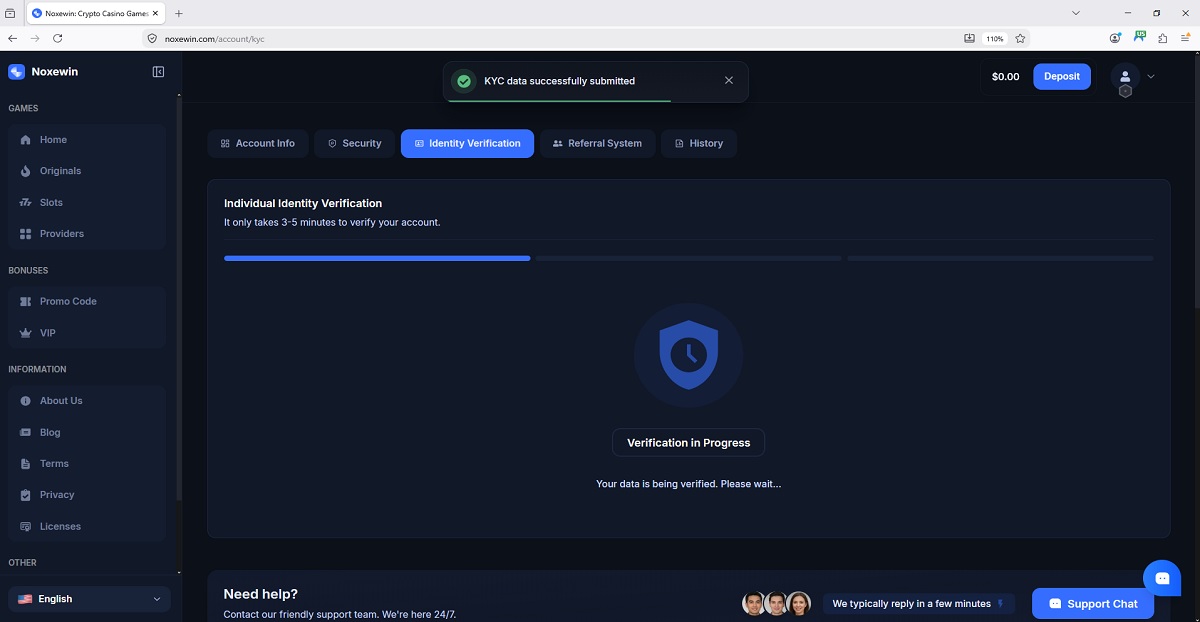The height and width of the screenshot is (622, 1200).
Task: Dismiss the KYC submitted notification
Action: (729, 81)
